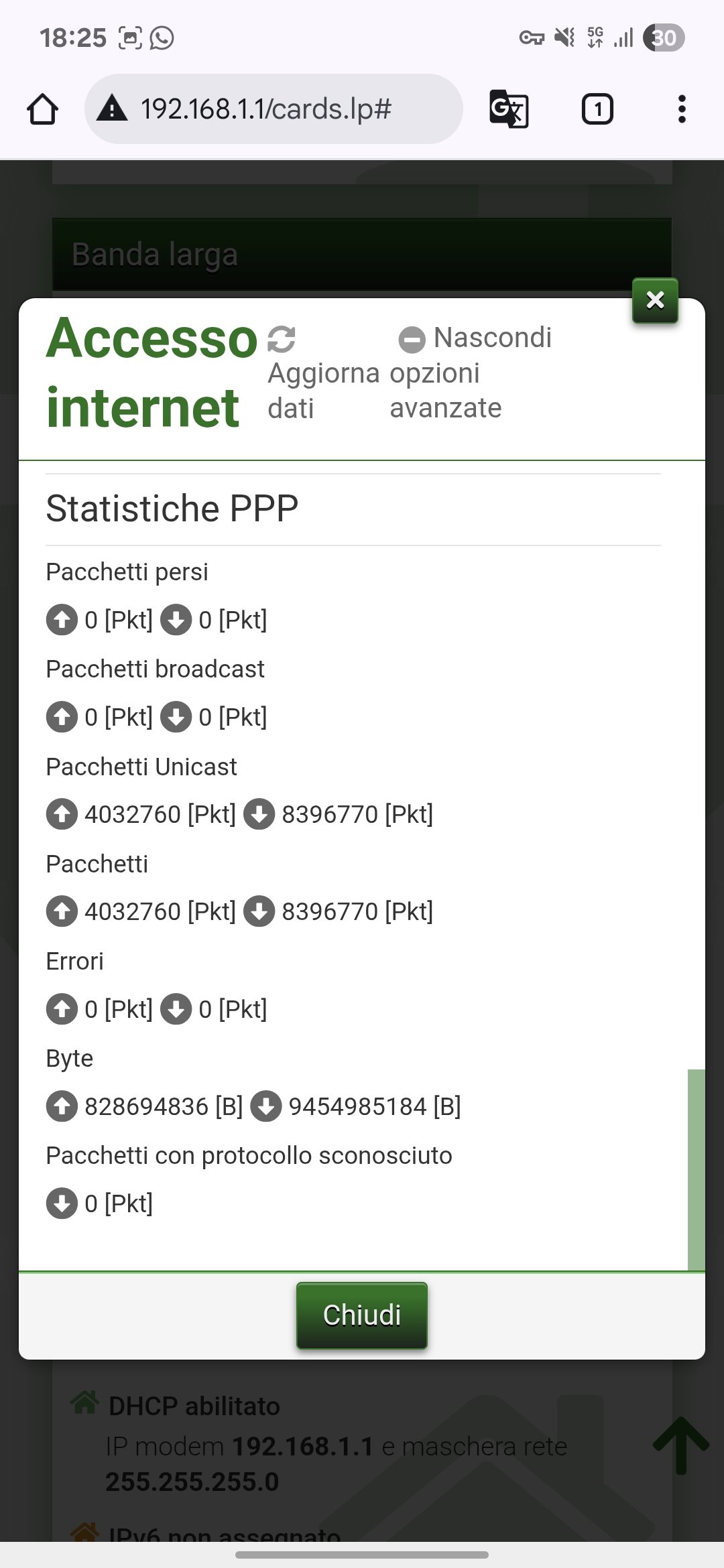The height and width of the screenshot is (1568, 724).
Task: Open the browser three-dot overflow menu
Action: click(x=682, y=109)
